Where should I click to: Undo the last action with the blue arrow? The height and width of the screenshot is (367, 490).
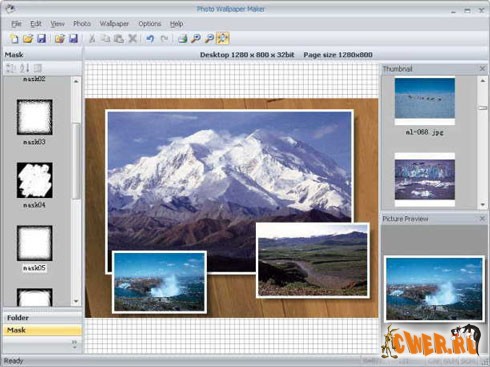[x=150, y=39]
